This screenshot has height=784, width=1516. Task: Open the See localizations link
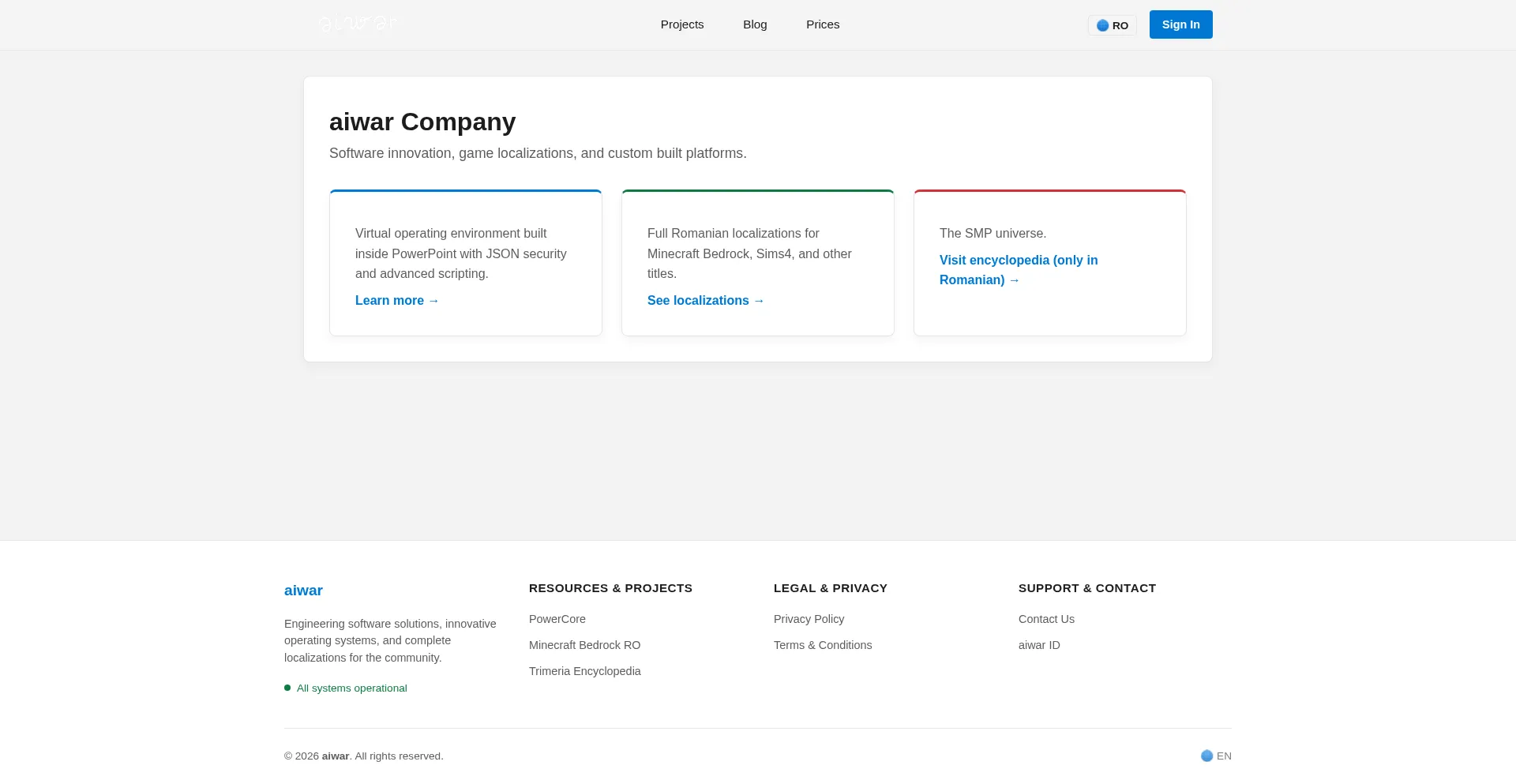click(x=706, y=301)
